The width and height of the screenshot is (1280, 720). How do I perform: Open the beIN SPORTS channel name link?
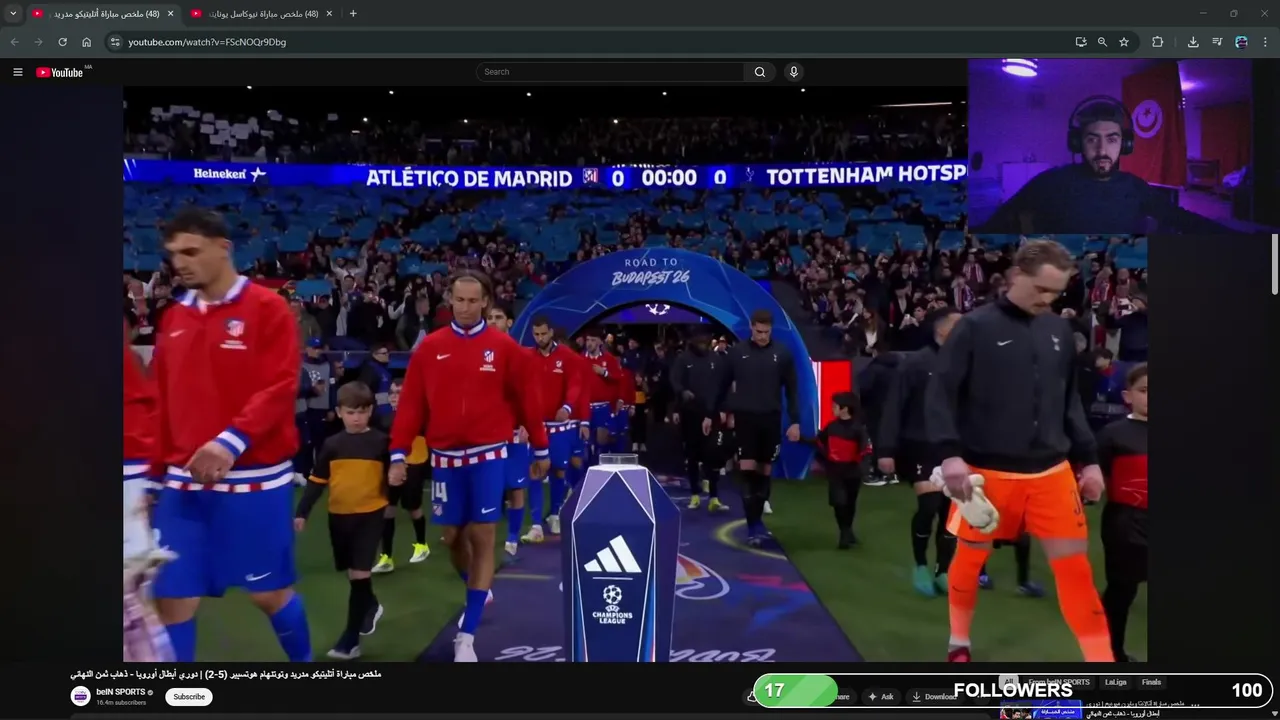click(121, 692)
